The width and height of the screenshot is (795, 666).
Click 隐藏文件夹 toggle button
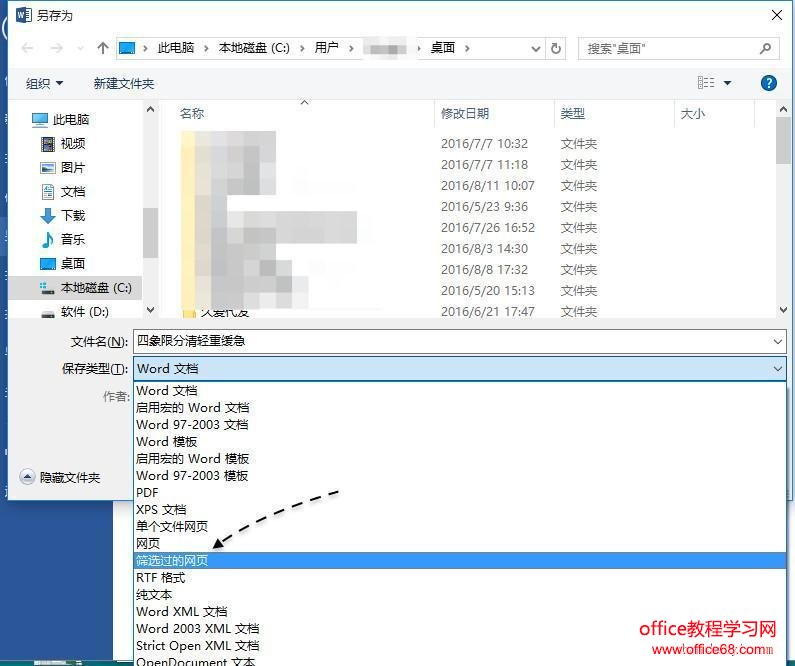(60, 477)
